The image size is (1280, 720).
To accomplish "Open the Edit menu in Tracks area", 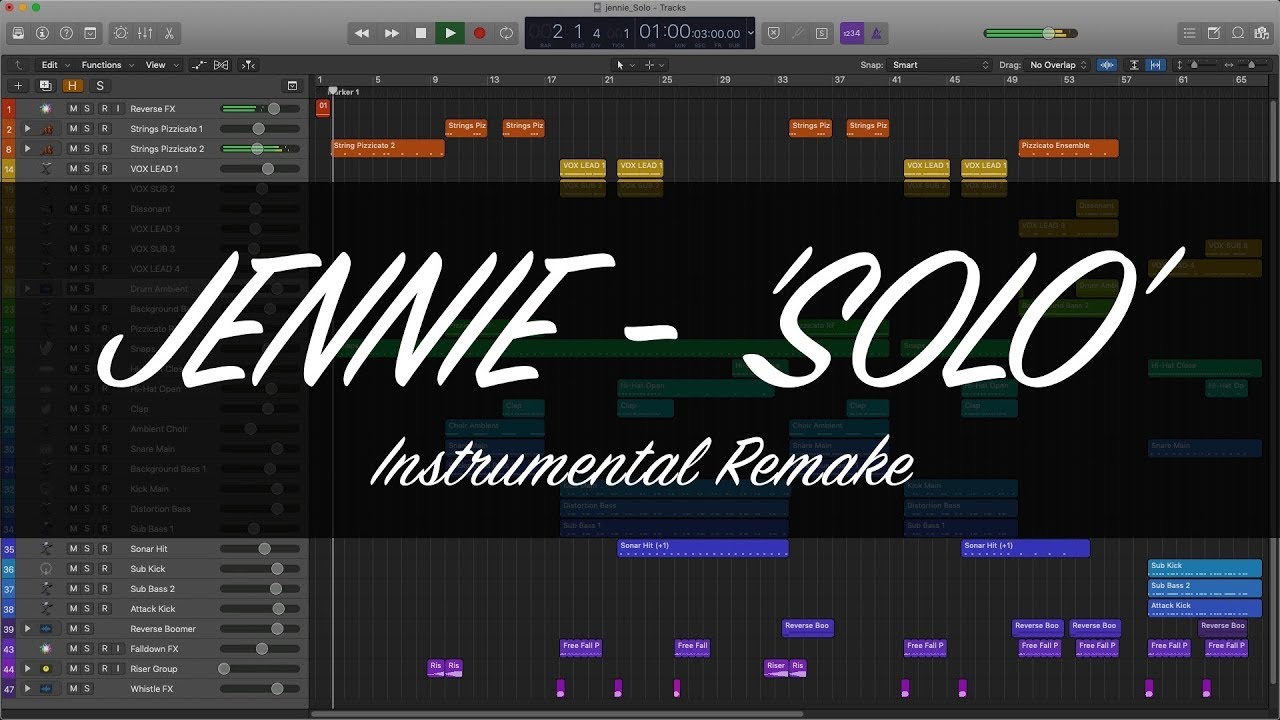I will [54, 65].
